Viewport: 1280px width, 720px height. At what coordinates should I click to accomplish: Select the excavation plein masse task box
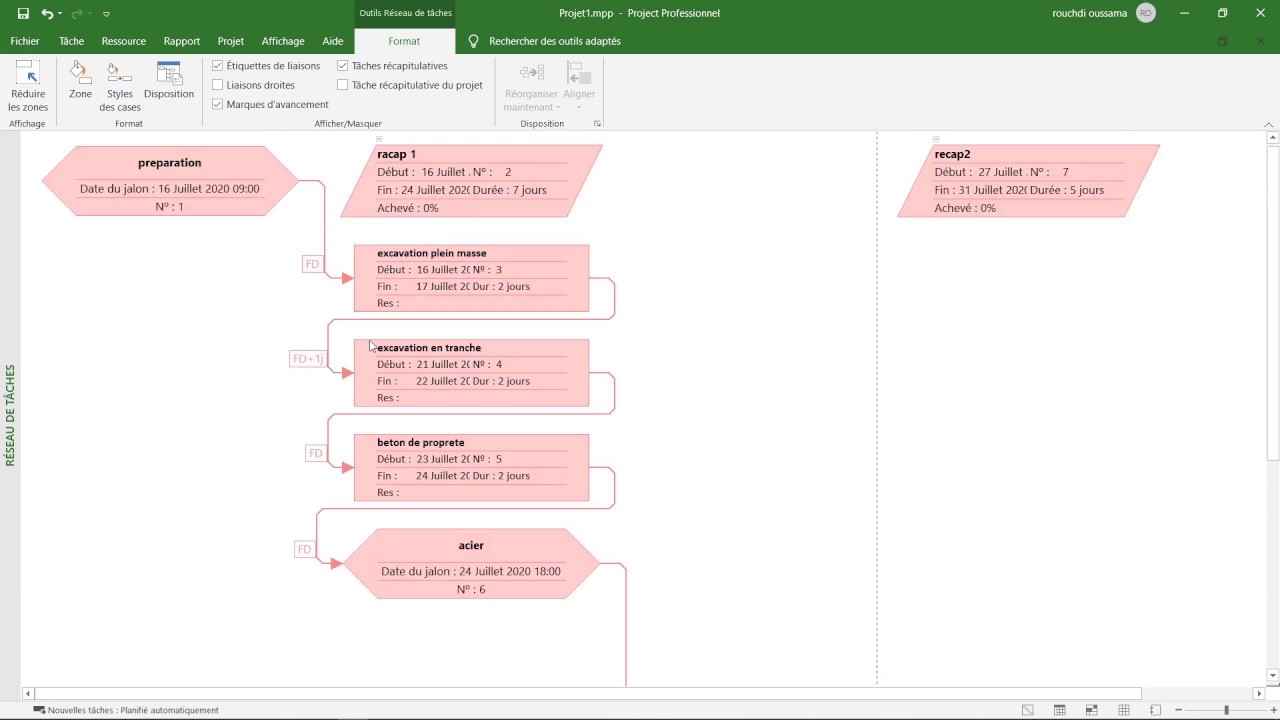click(x=471, y=278)
